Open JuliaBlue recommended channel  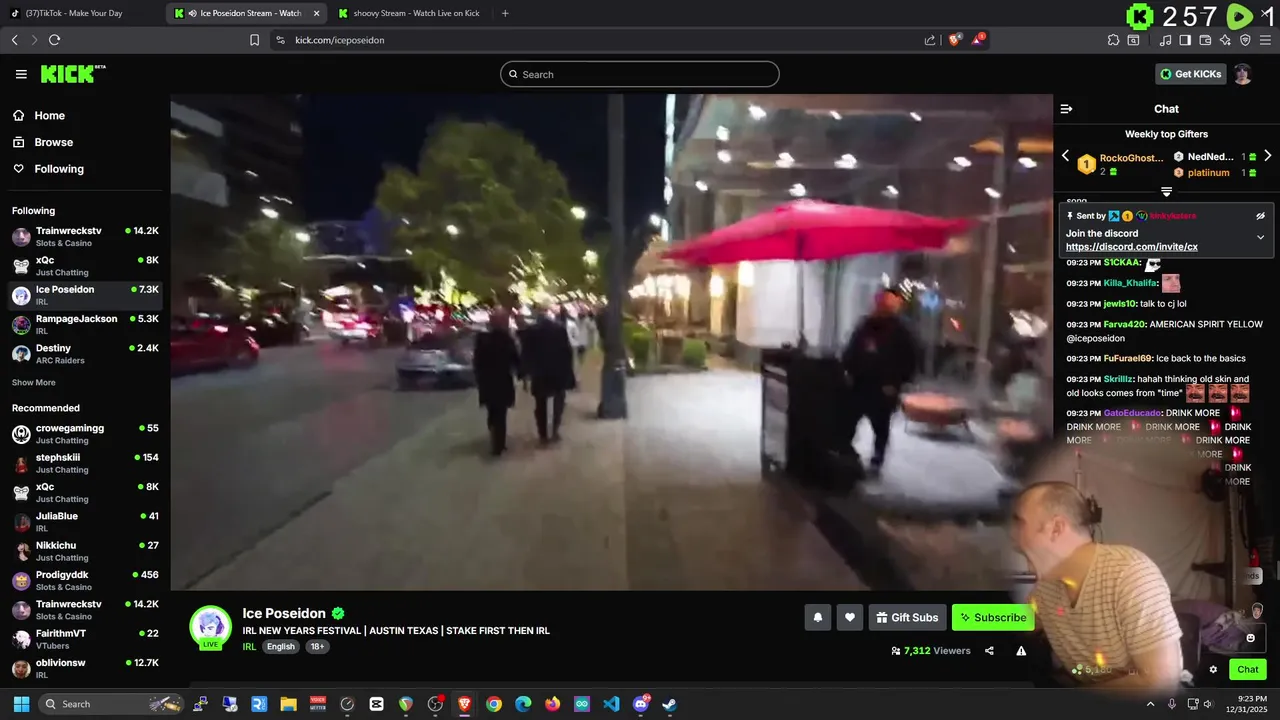[x=85, y=522]
